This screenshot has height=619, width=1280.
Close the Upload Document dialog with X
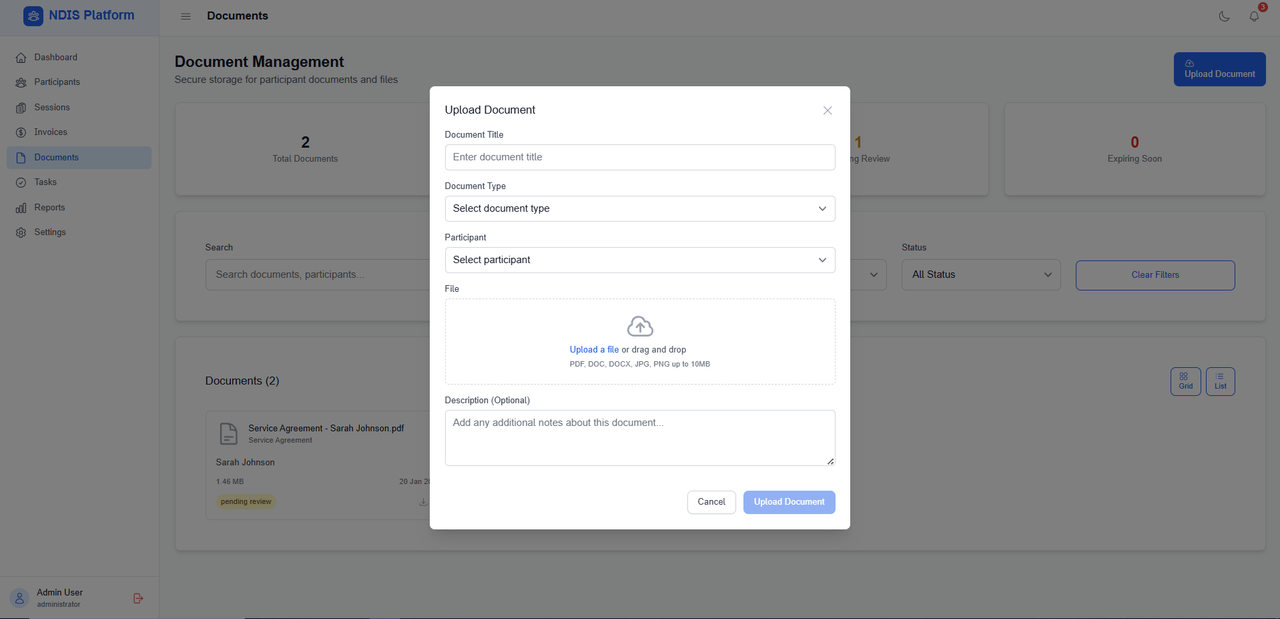tap(827, 110)
